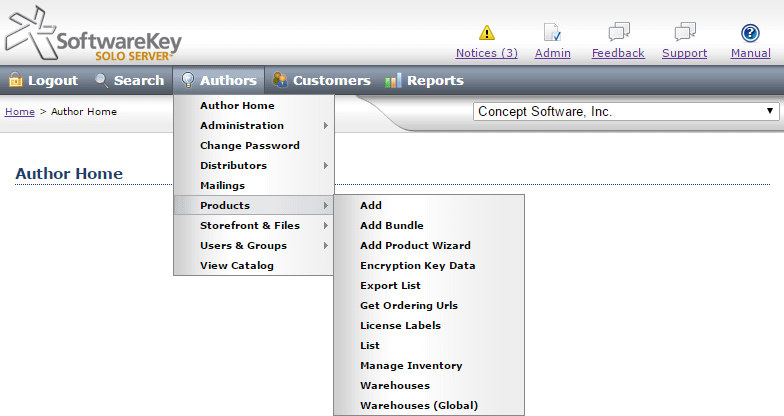Click the Notices (3) link text
Screen dimensions: 784x416
coord(486,54)
